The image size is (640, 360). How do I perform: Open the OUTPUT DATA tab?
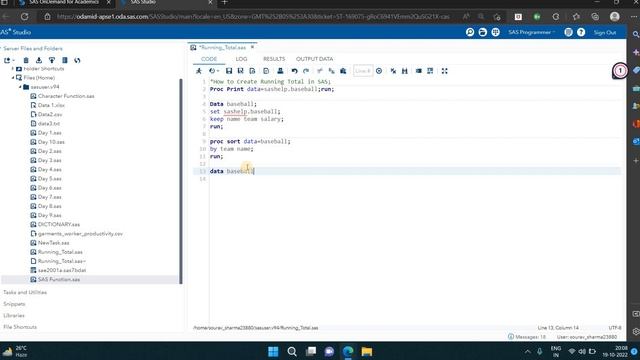tap(314, 59)
